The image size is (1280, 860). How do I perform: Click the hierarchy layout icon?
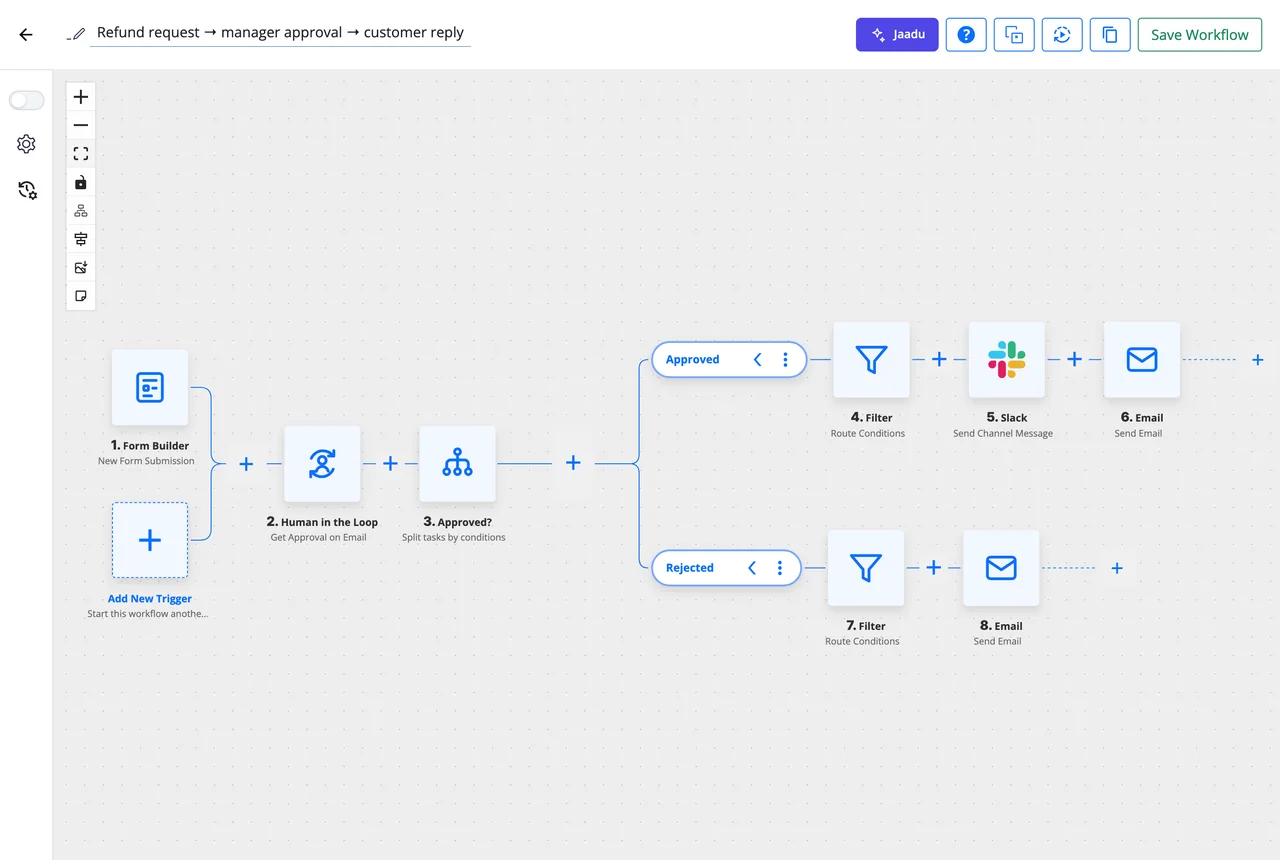point(81,210)
